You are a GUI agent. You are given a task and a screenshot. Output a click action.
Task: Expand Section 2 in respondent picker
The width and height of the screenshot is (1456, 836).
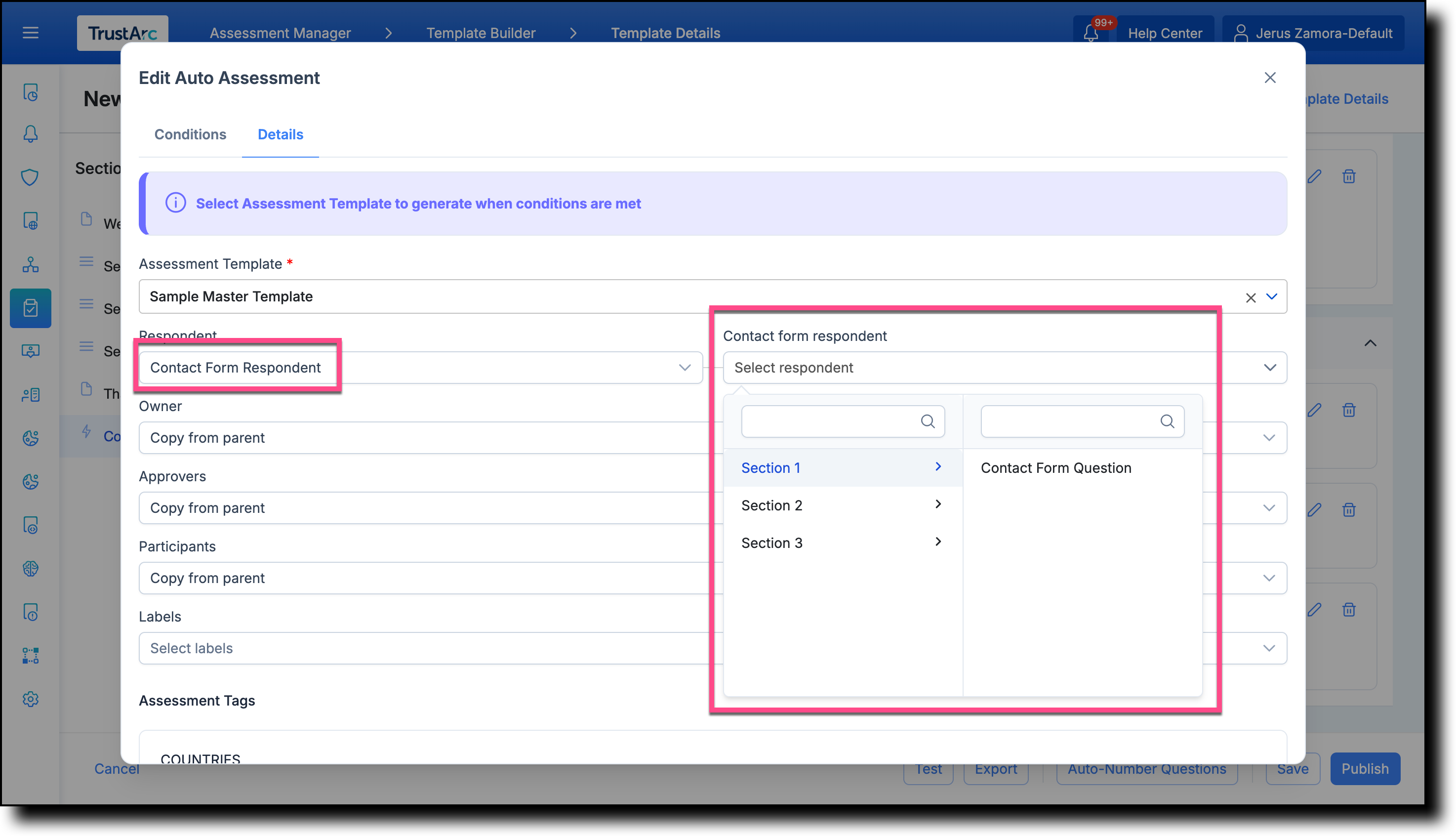(x=843, y=505)
